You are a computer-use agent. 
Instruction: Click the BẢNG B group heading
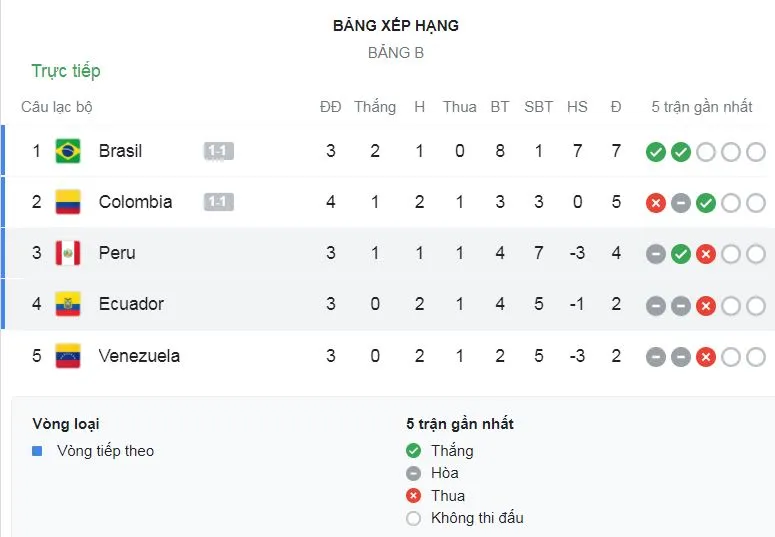396,53
